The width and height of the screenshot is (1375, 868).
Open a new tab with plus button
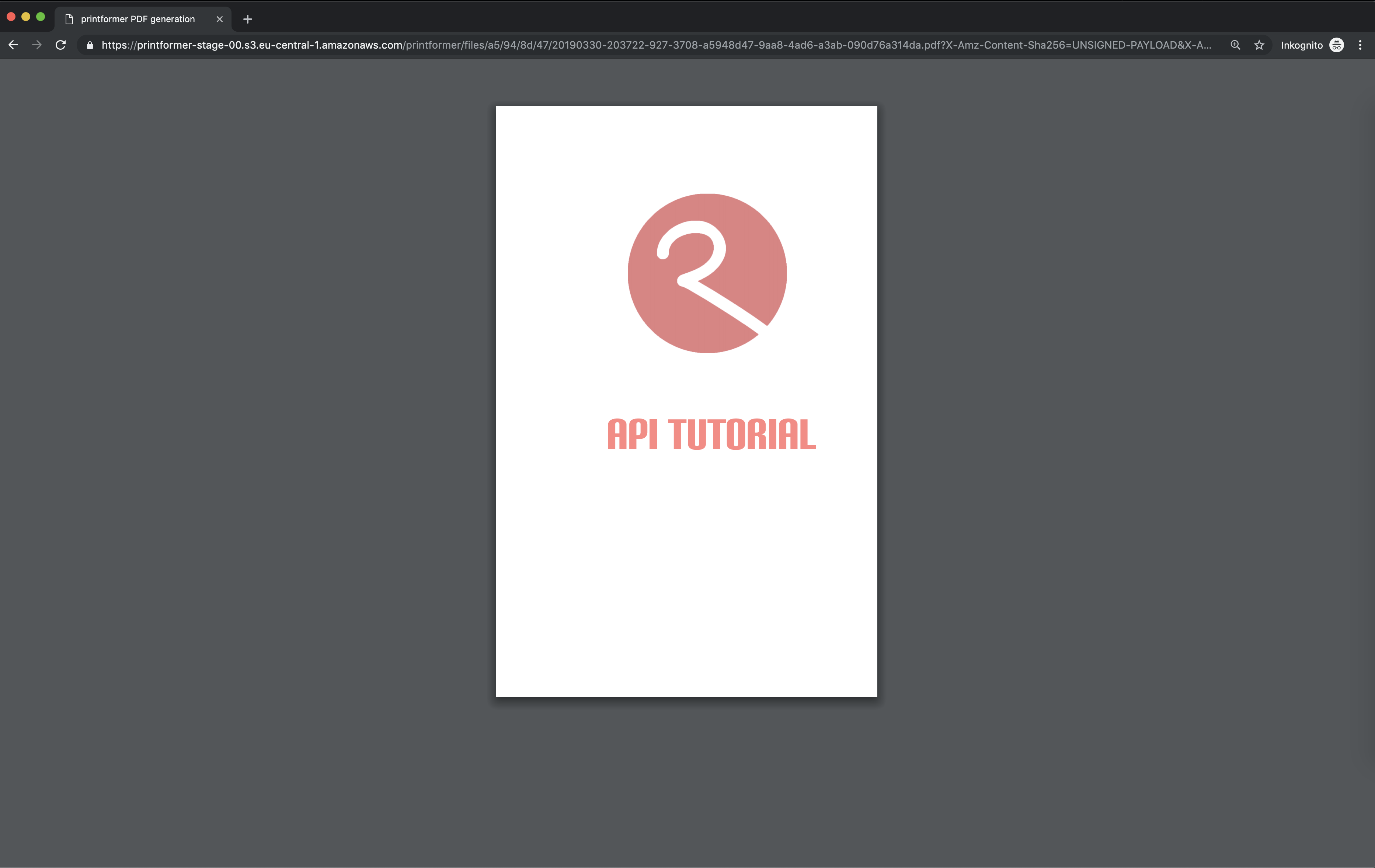tap(247, 20)
